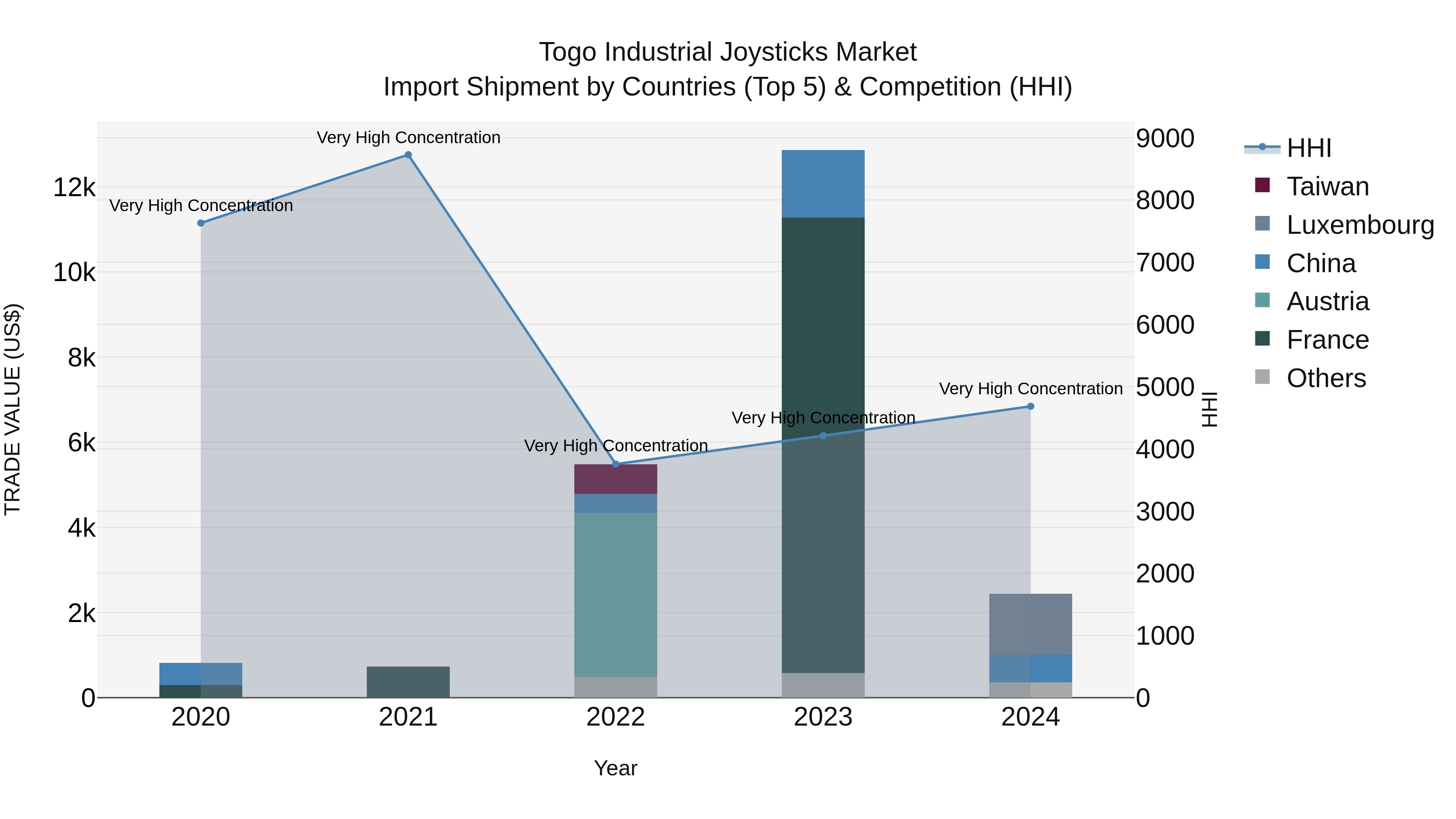
Task: Click the 2k left axis tick label
Action: tap(81, 613)
